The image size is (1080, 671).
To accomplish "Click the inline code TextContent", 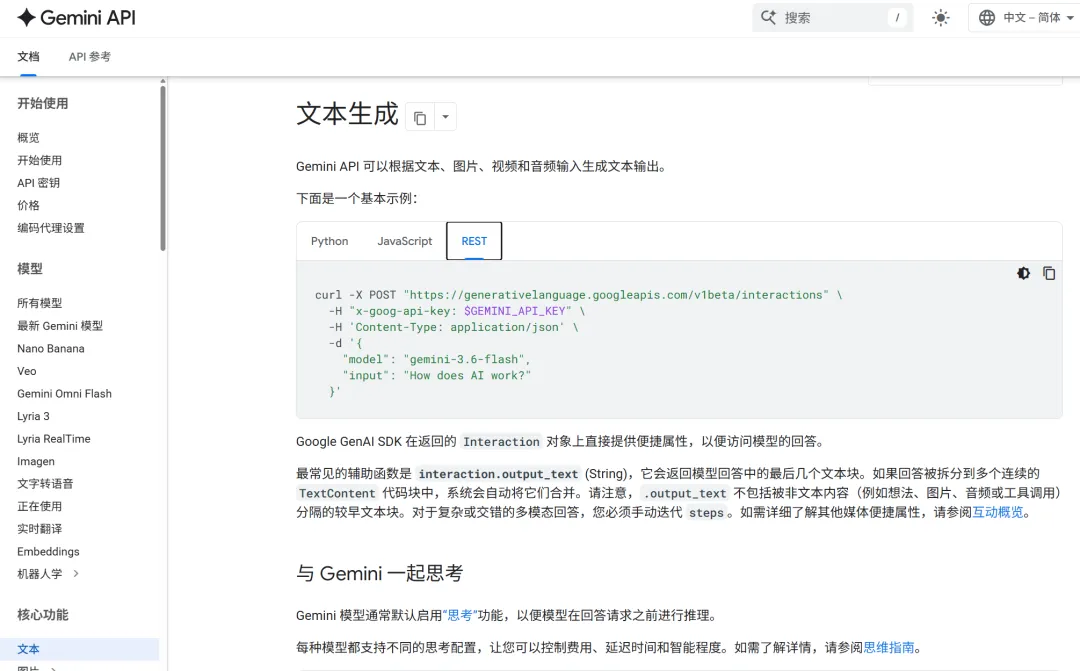I will (337, 493).
